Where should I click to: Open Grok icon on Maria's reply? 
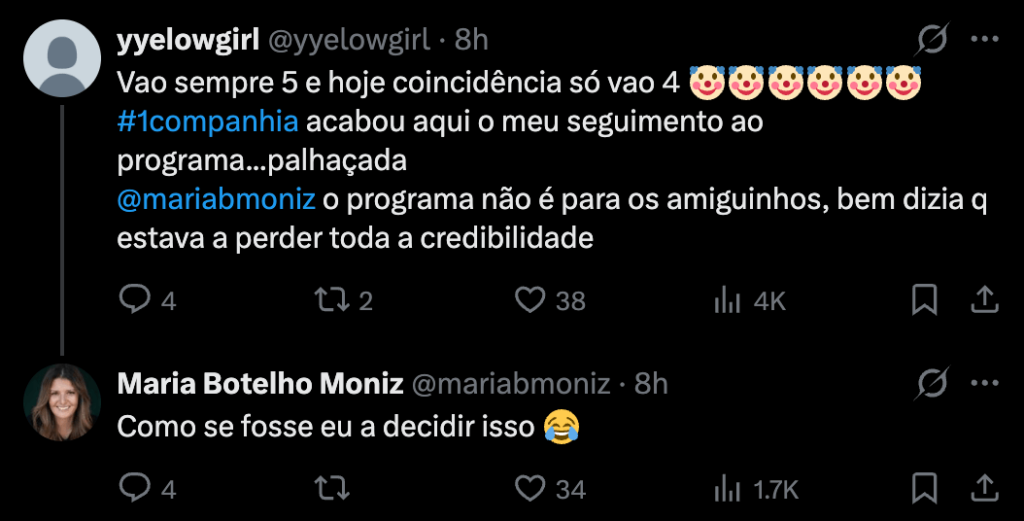point(932,383)
